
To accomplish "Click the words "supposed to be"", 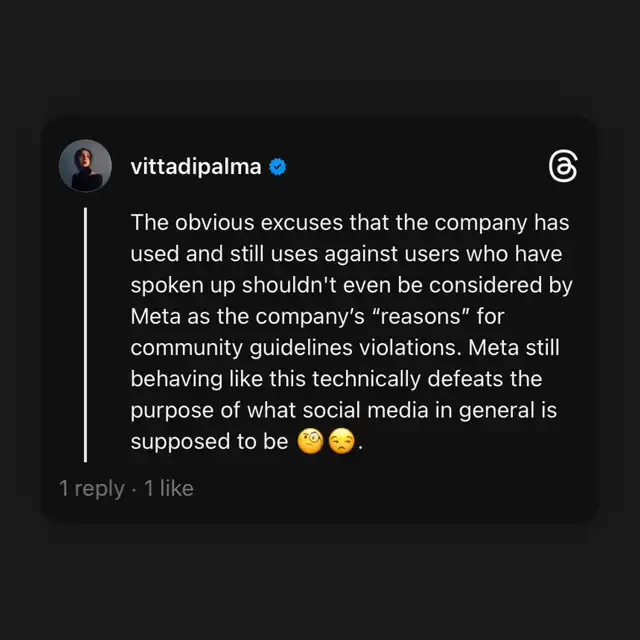I will [209, 442].
